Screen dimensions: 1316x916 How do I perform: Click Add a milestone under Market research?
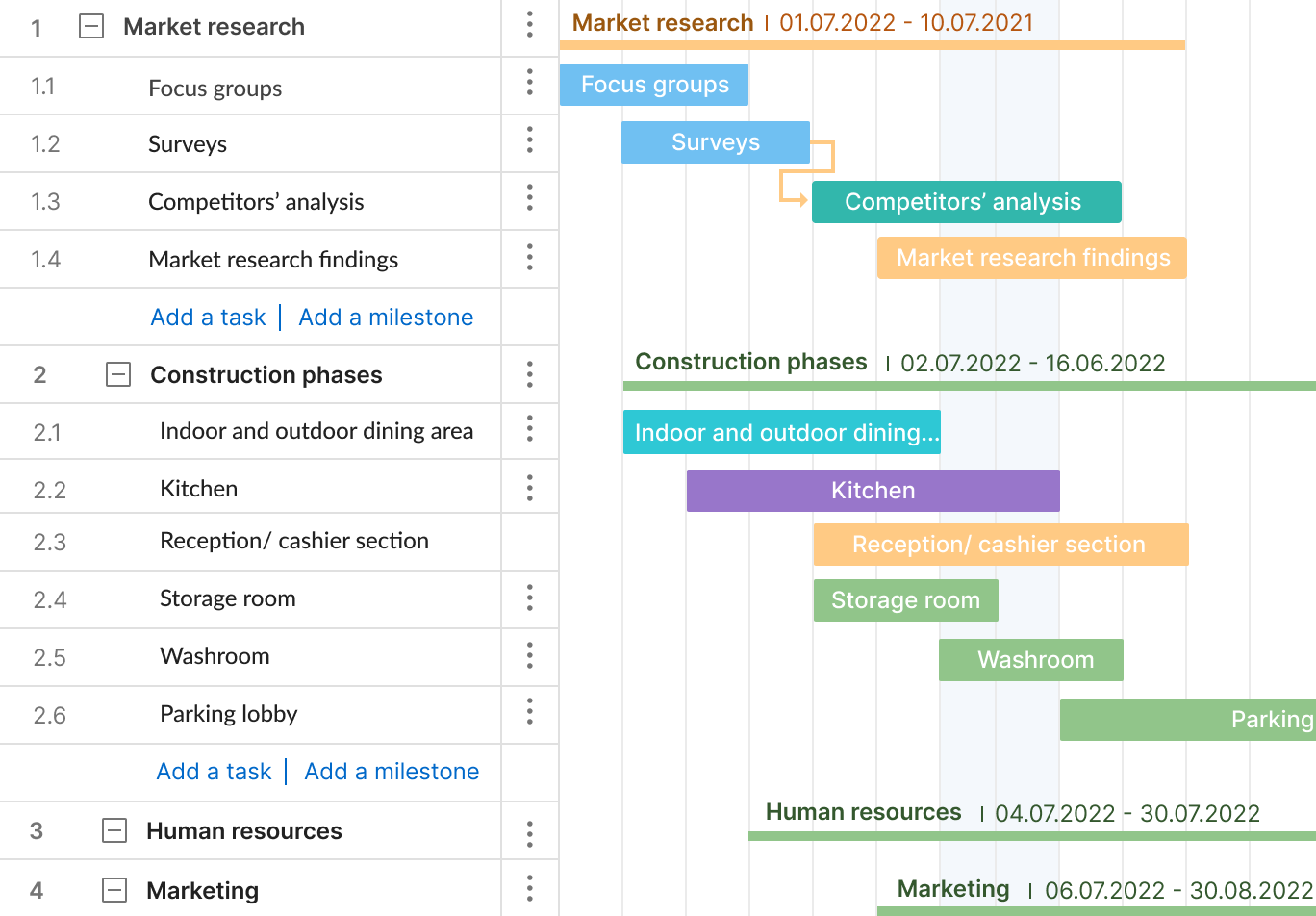pos(385,317)
